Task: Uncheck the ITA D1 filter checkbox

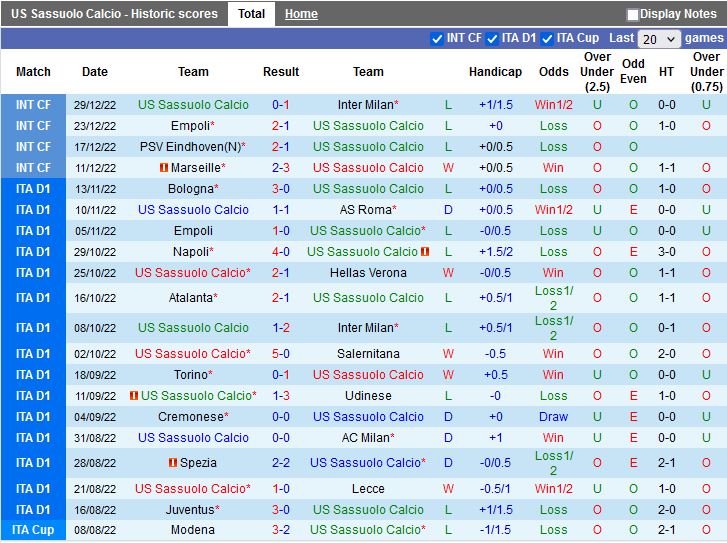Action: [492, 39]
